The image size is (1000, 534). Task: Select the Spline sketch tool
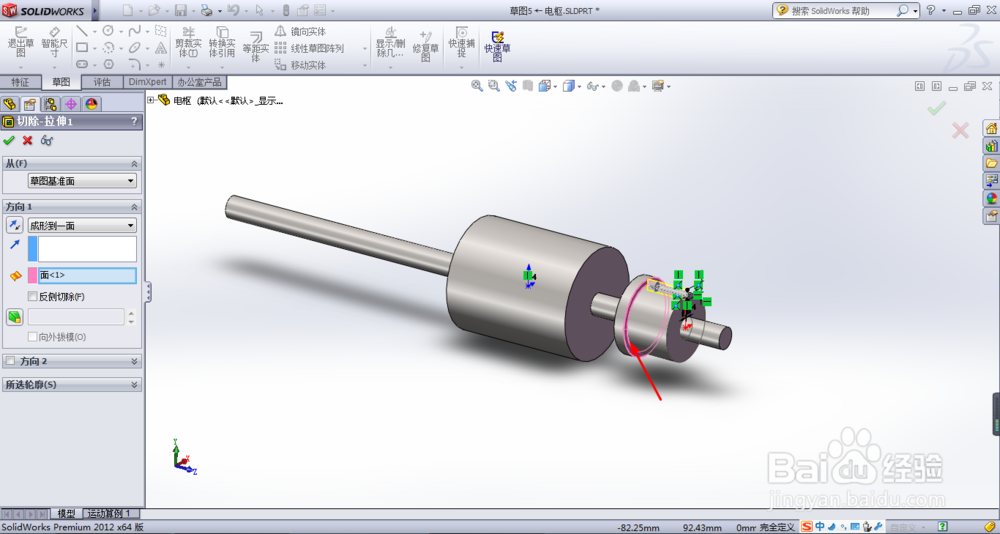click(x=134, y=31)
